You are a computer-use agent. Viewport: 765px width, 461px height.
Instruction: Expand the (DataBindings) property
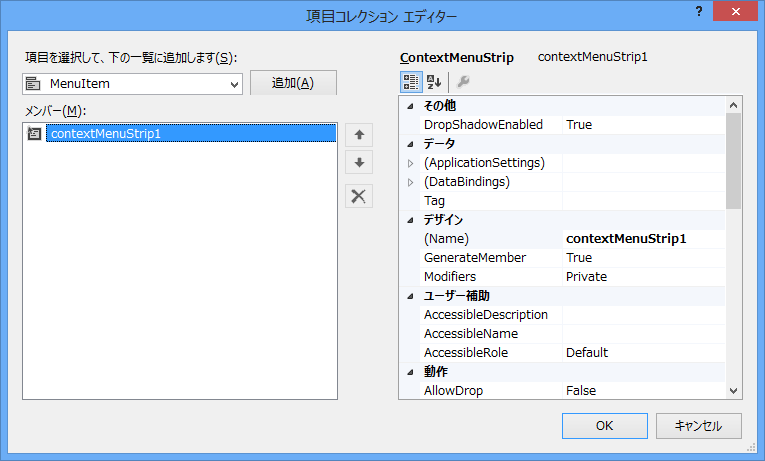[410, 182]
